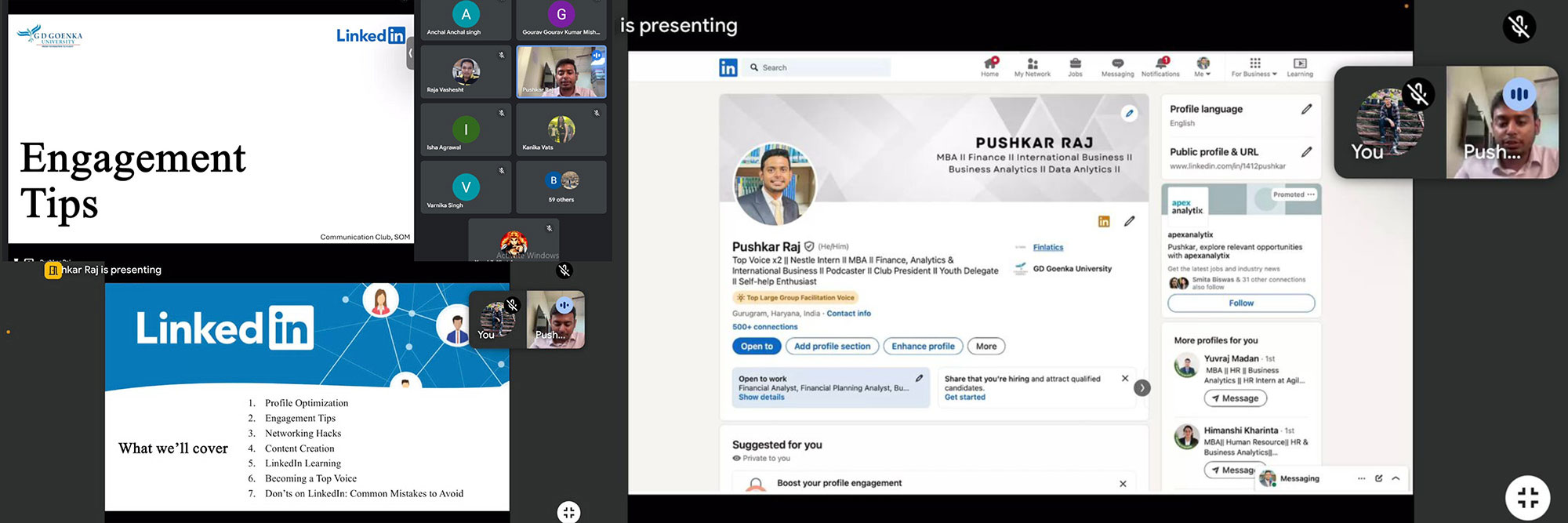
Task: Unmute microphone using the top-right mic button
Action: [1519, 27]
